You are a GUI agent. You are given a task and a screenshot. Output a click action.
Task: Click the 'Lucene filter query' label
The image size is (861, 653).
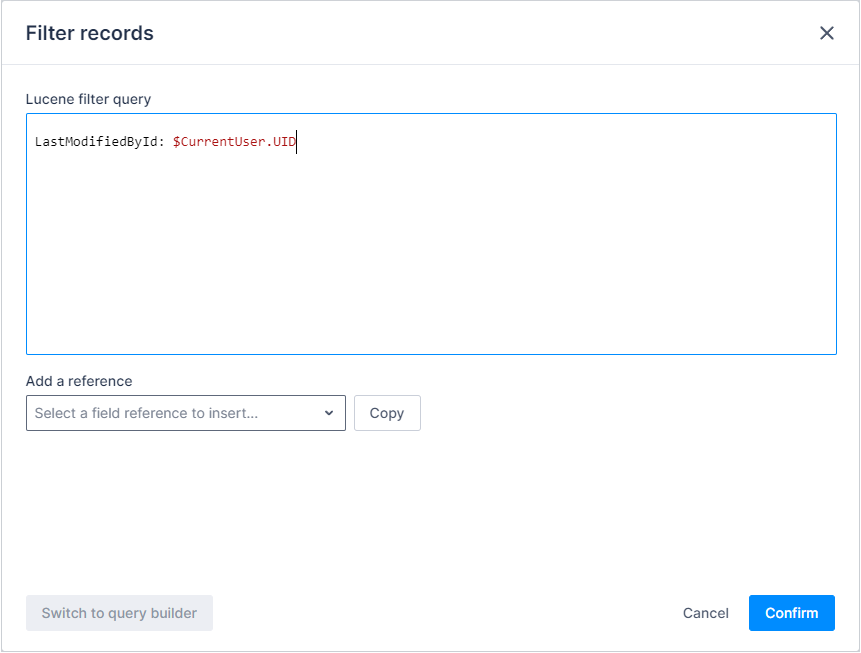pos(88,99)
